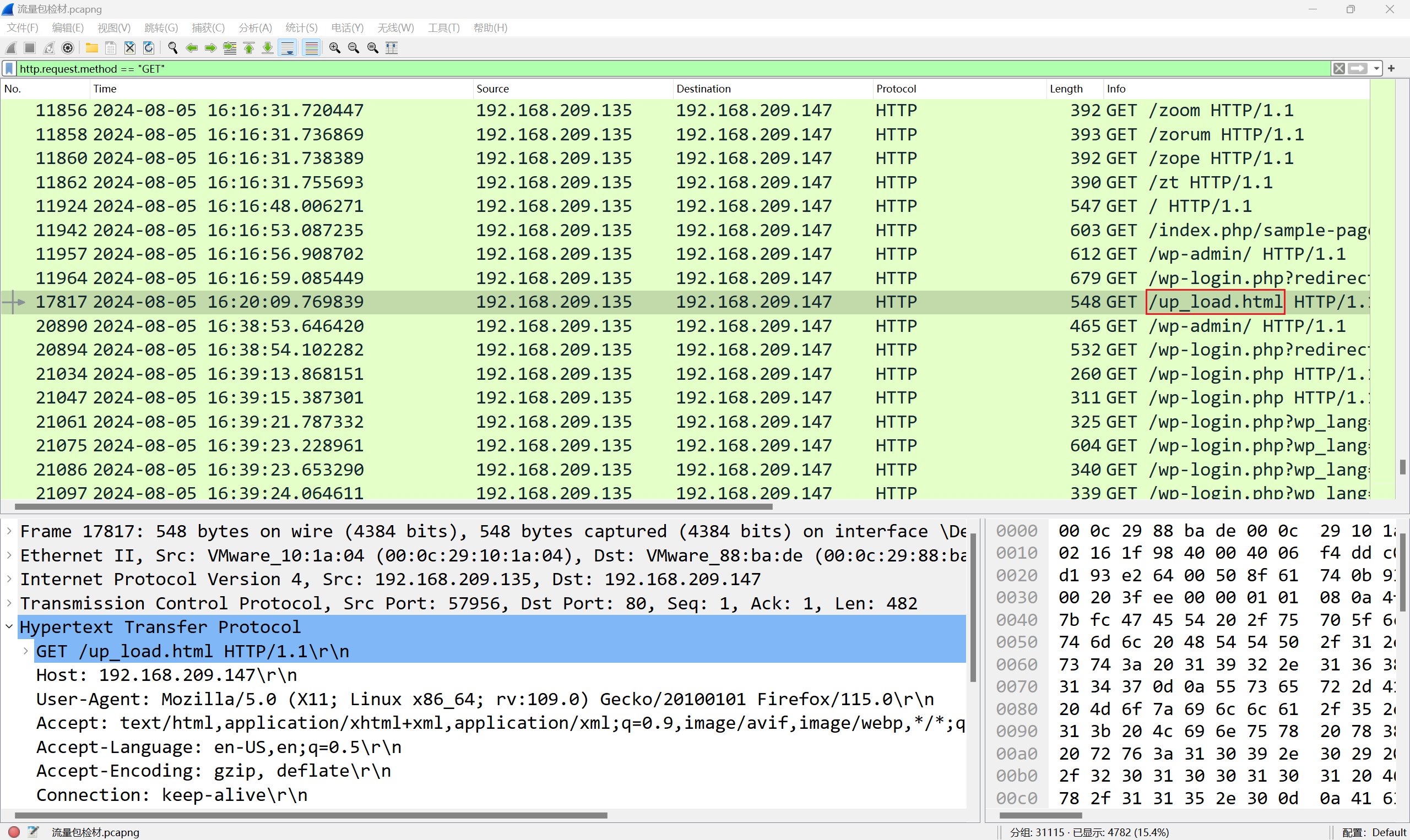Screen dimensions: 1410x840
Task: Select the Host header line
Action: coord(166,675)
